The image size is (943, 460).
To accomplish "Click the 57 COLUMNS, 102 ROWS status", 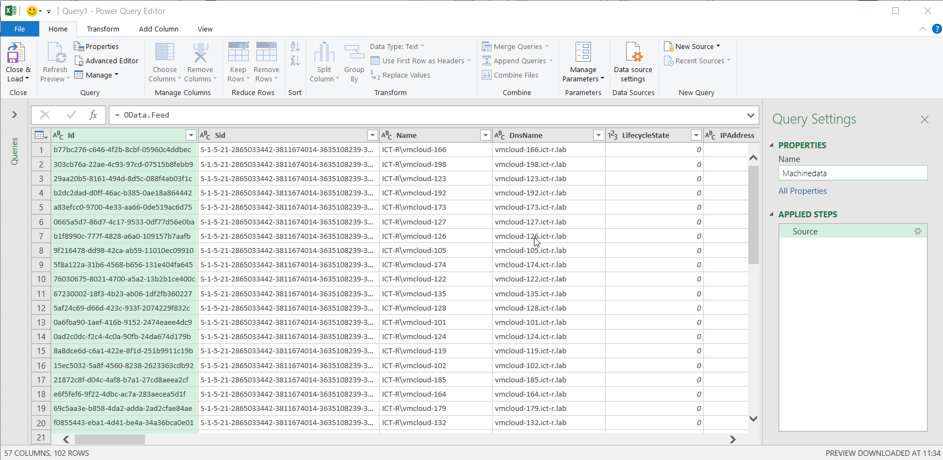I will tap(47, 453).
